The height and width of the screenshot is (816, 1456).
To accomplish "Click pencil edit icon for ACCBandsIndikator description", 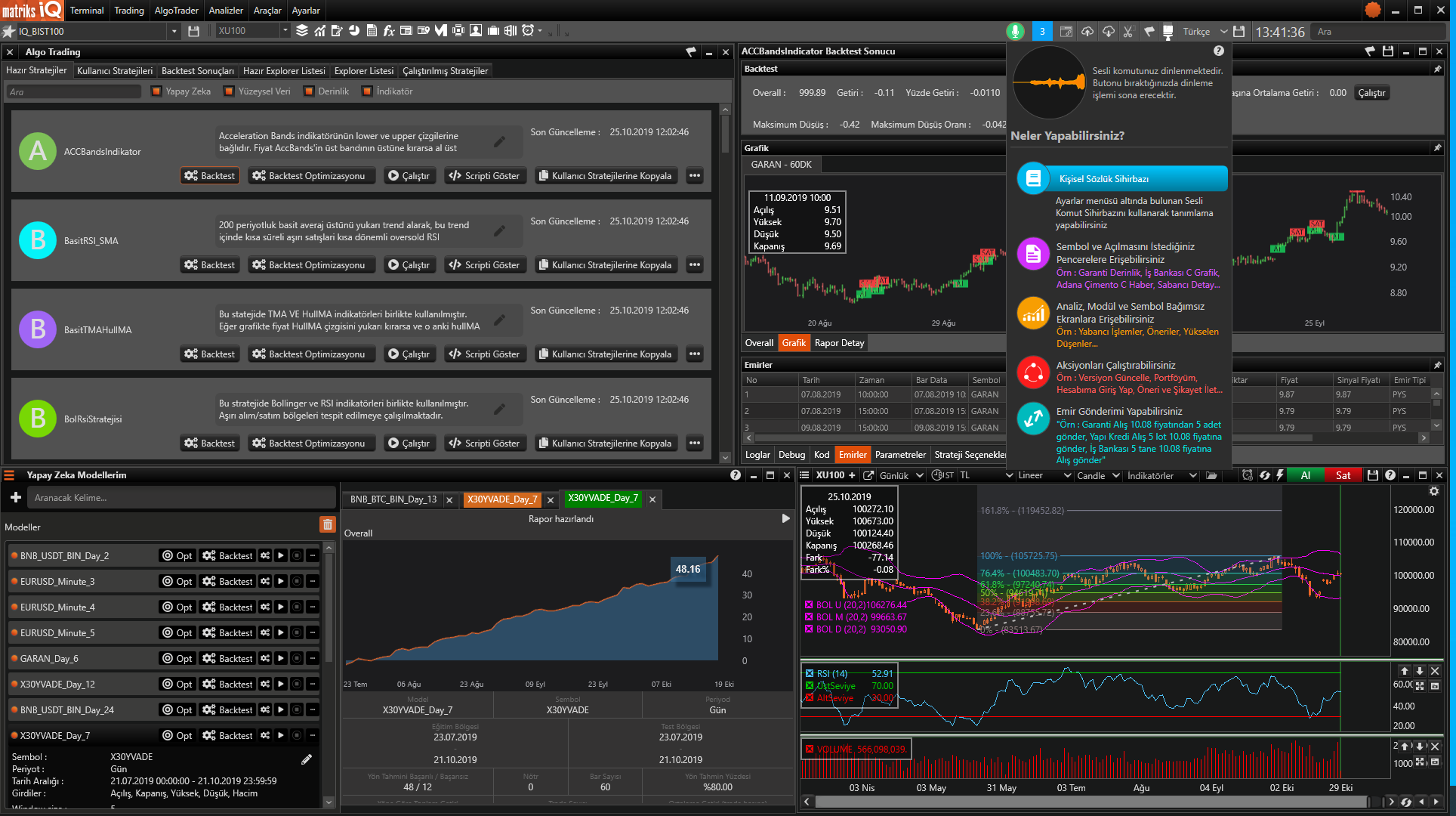I will coord(499,141).
